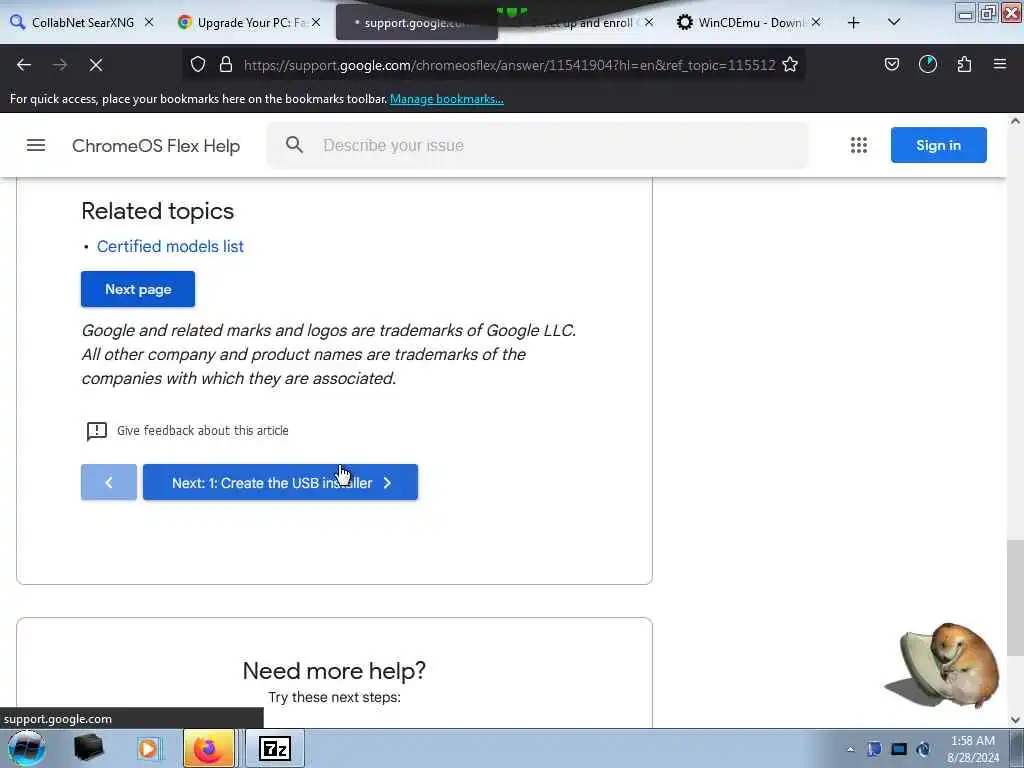
Task: Click the address bar URL
Action: (x=509, y=65)
